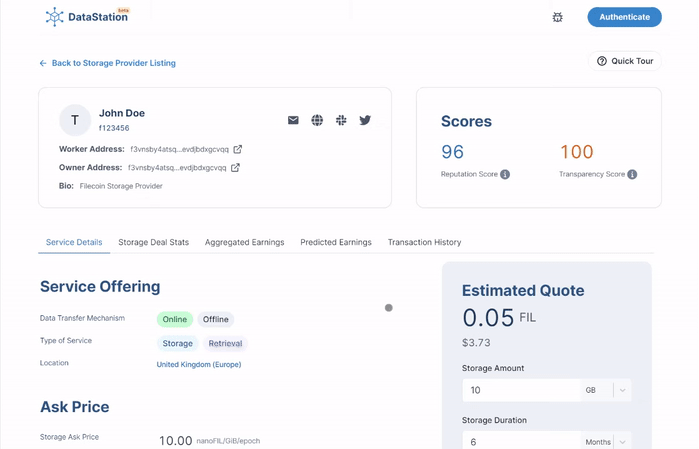This screenshot has width=699, height=449.
Task: Click the John Doe provider name
Action: pyautogui.click(x=122, y=113)
